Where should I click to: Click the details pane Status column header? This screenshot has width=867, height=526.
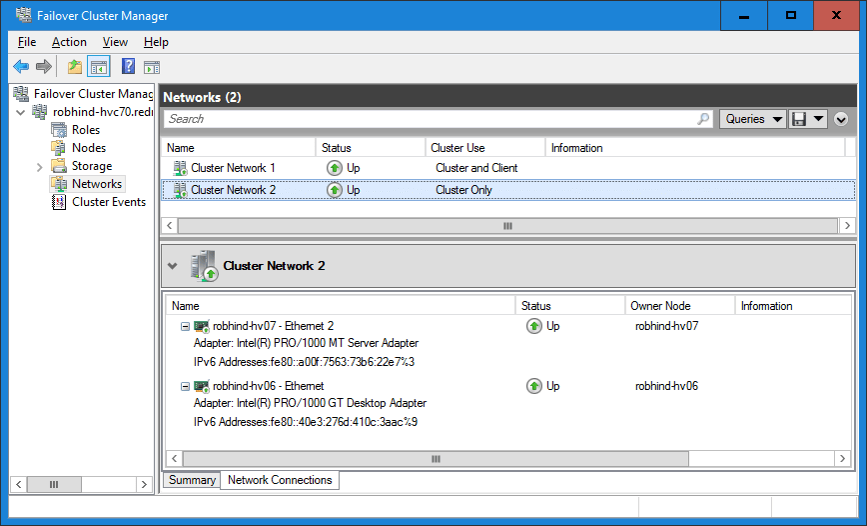[570, 306]
